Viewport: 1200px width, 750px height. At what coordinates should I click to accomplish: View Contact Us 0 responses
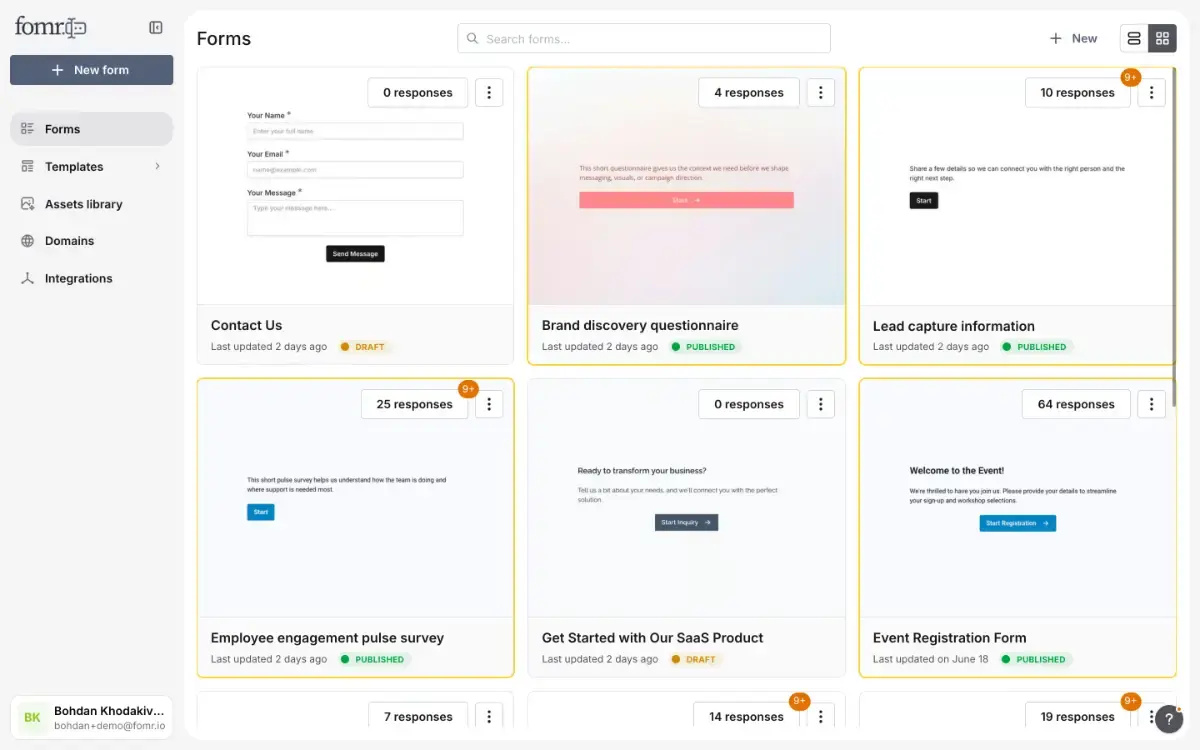(x=418, y=93)
